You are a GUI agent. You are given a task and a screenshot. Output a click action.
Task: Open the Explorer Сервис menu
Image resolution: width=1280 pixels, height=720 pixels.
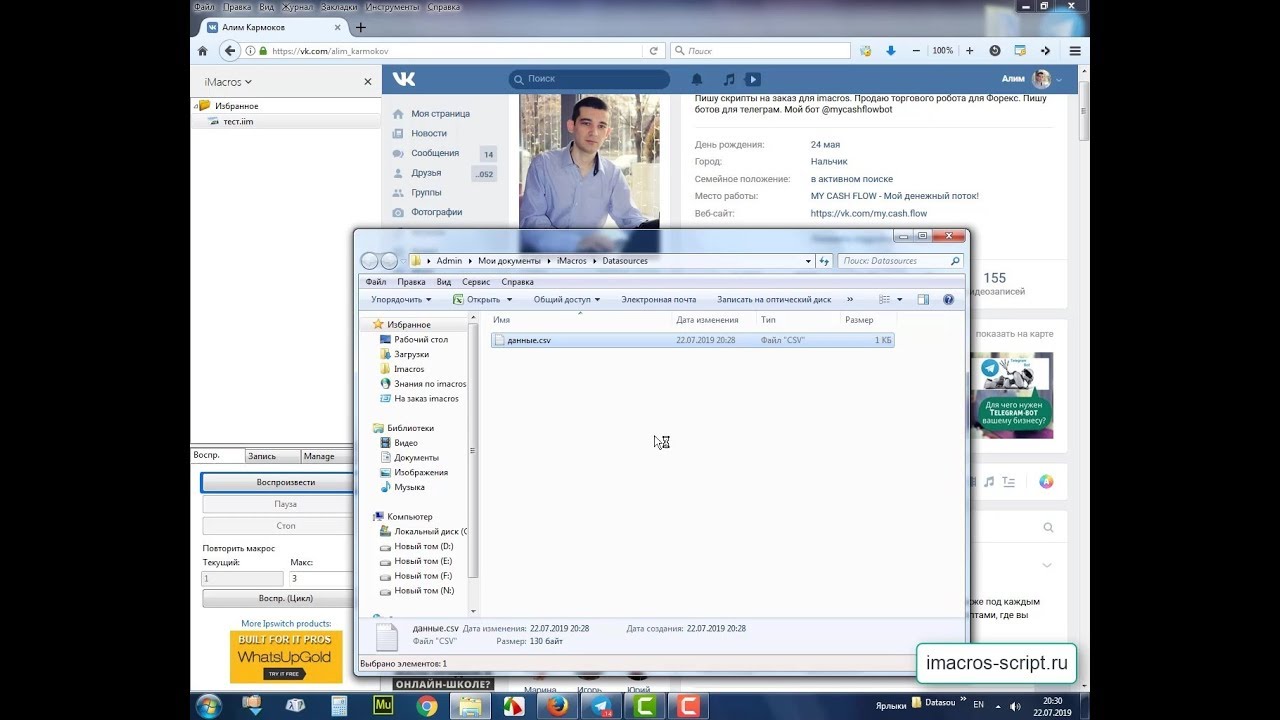pos(476,282)
